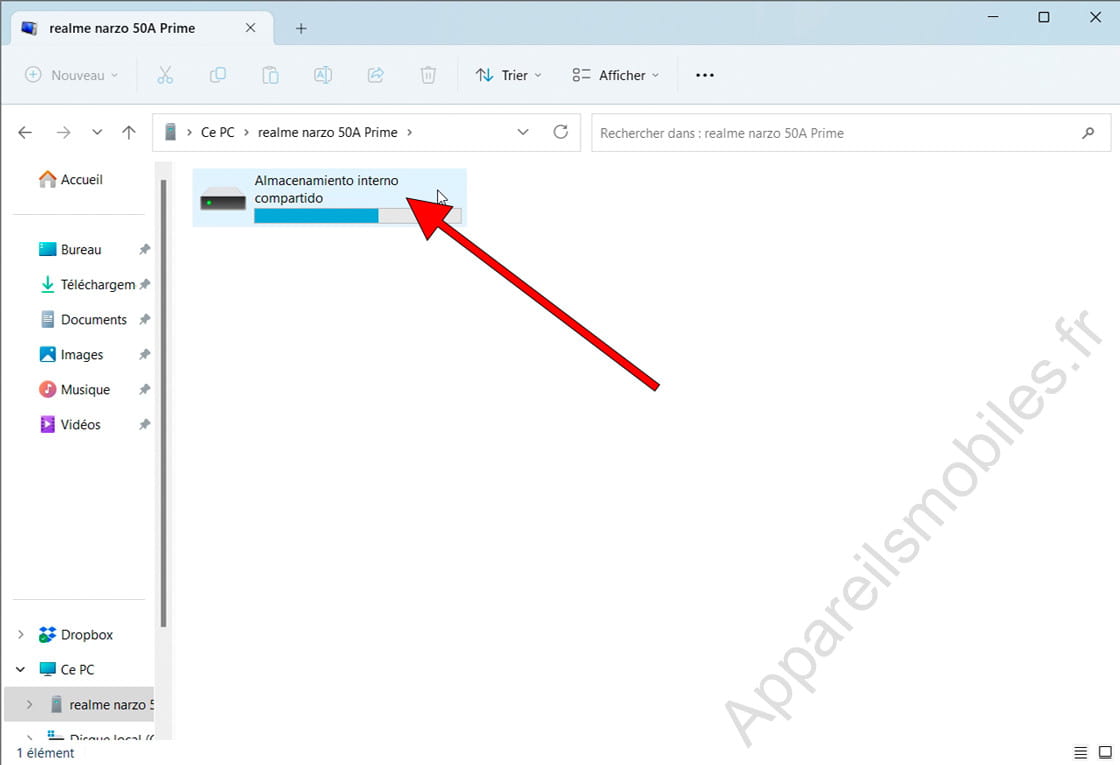Open Téléchargements in quick access
1120x765 pixels.
point(87,284)
